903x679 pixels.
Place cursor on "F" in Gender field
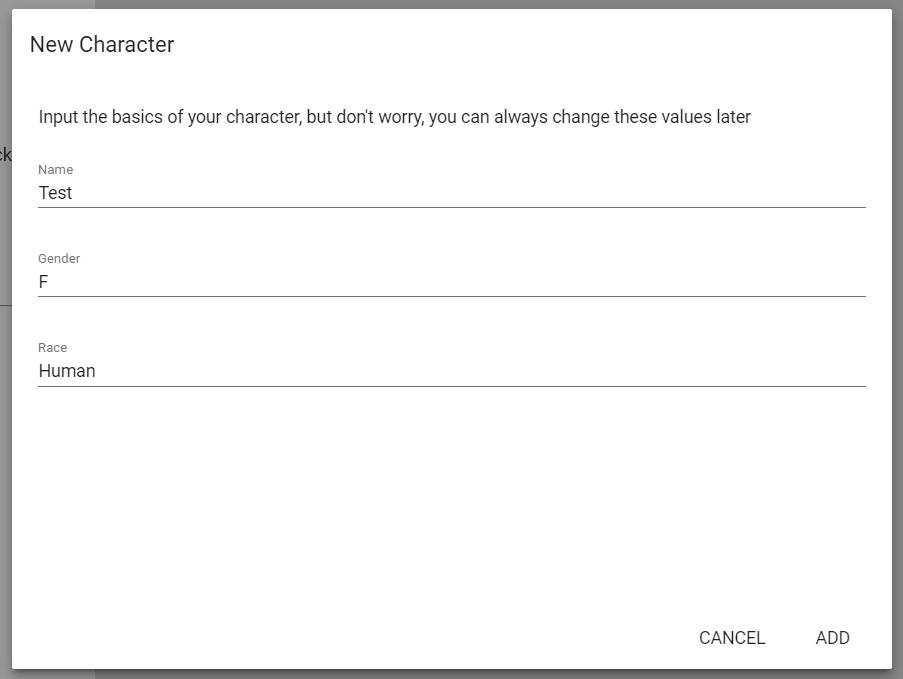[44, 282]
